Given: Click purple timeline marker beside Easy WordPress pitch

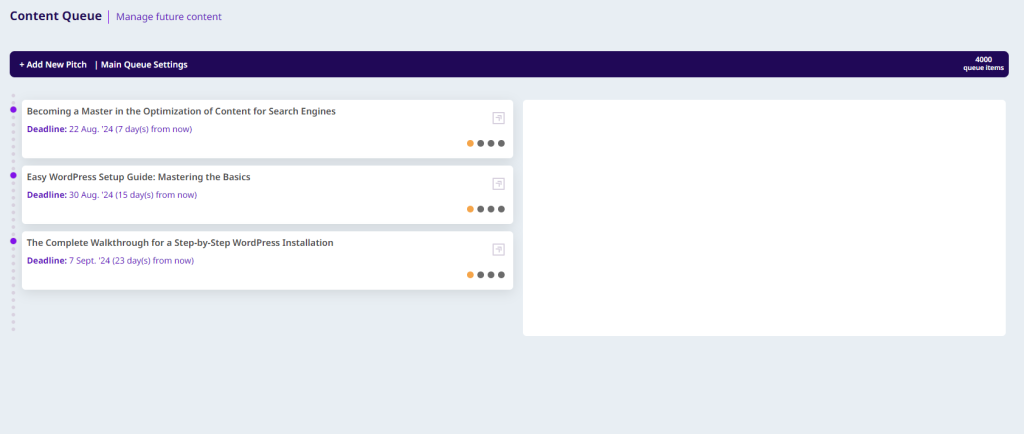Looking at the screenshot, I should pyautogui.click(x=13, y=175).
